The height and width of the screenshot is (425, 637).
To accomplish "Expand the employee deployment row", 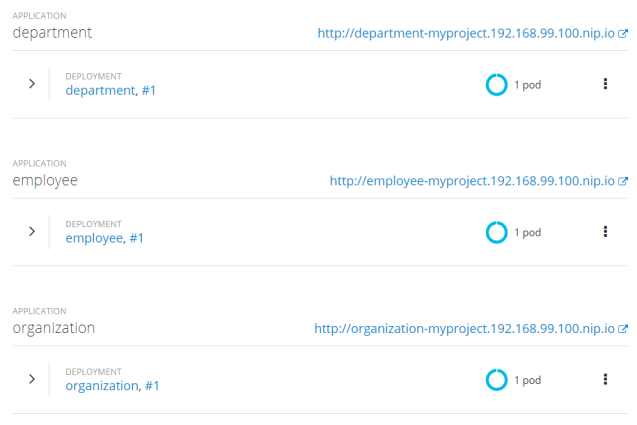I will (x=32, y=231).
